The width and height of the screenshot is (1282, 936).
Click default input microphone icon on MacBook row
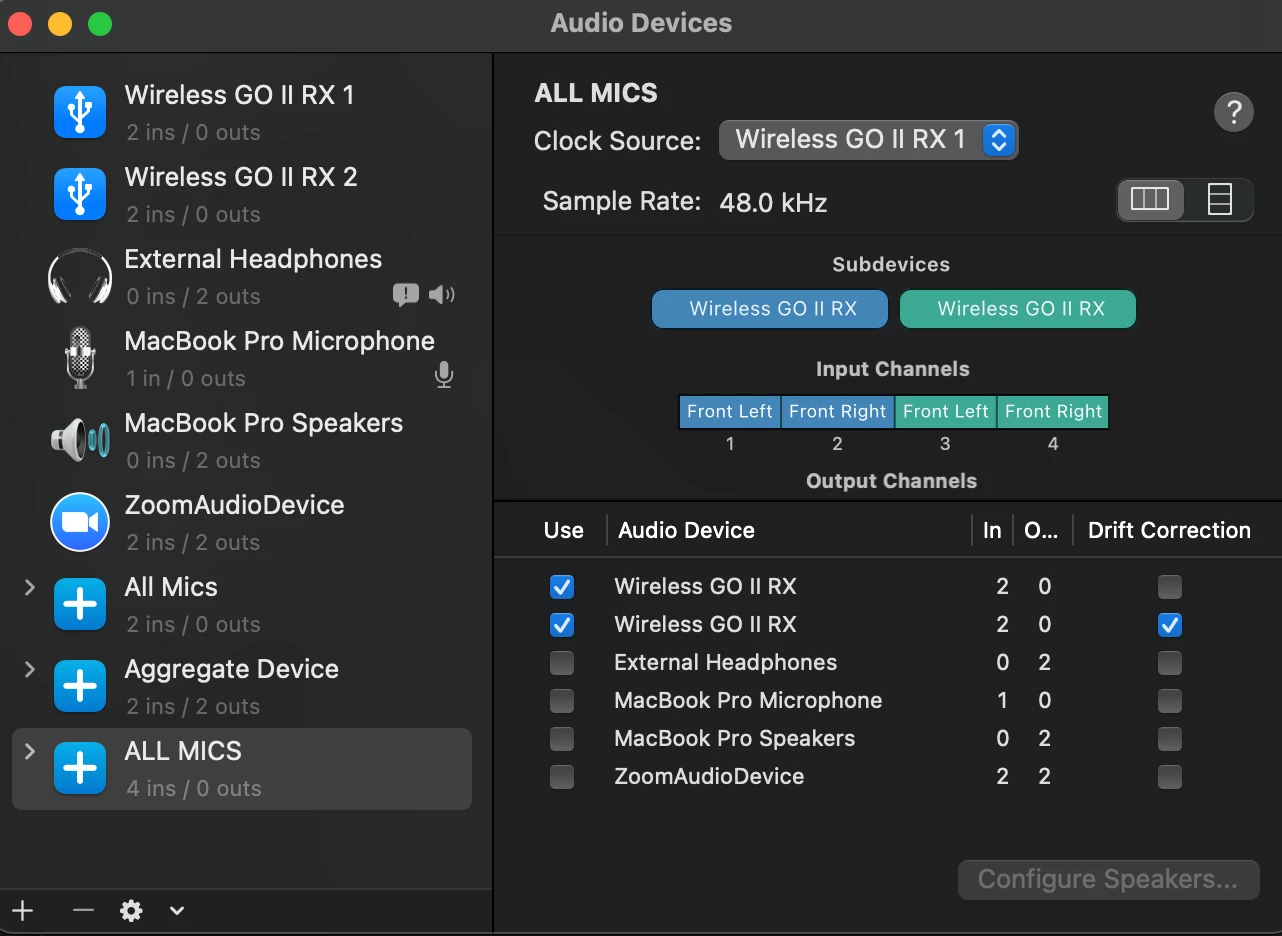click(444, 376)
